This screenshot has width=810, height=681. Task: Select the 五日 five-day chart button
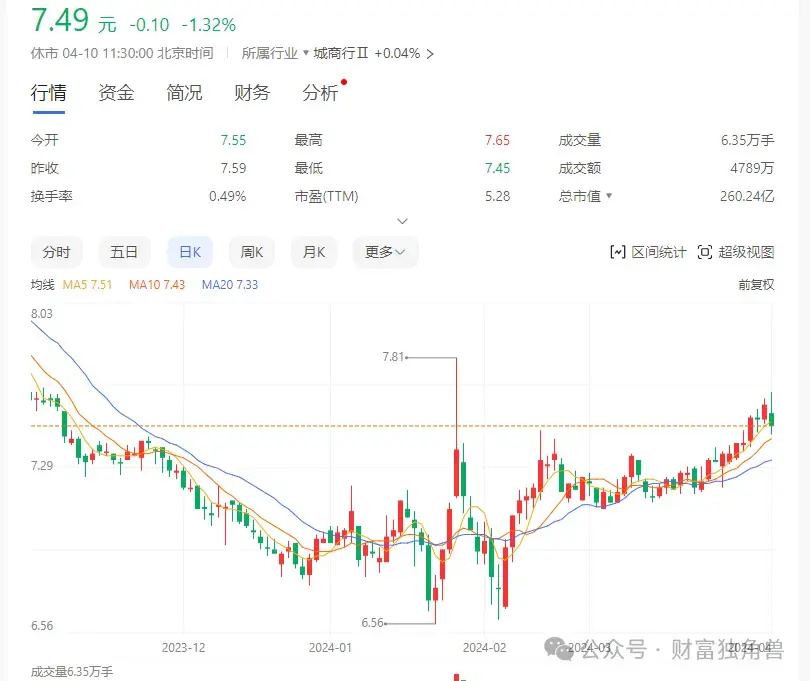(123, 252)
